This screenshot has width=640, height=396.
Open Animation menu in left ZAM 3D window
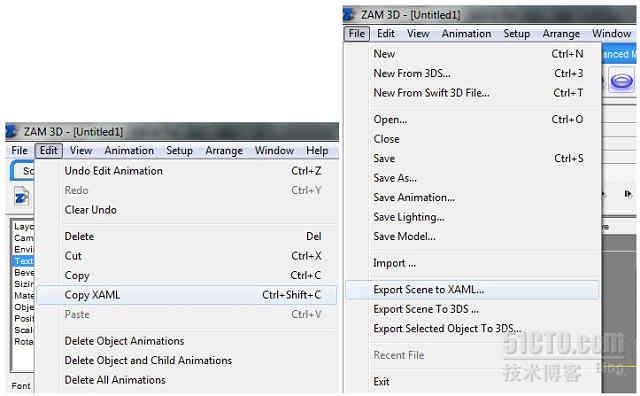[129, 151]
